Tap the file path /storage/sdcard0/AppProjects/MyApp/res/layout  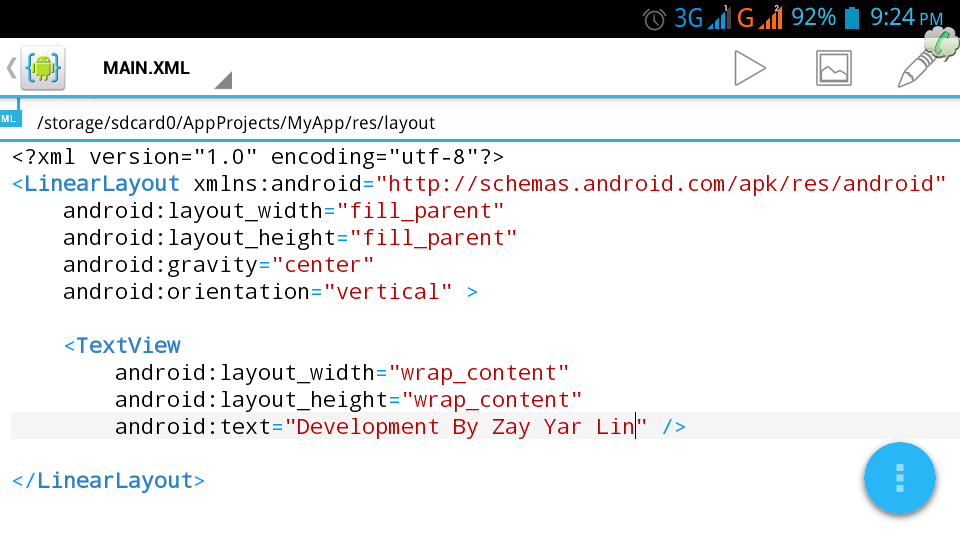tap(236, 123)
